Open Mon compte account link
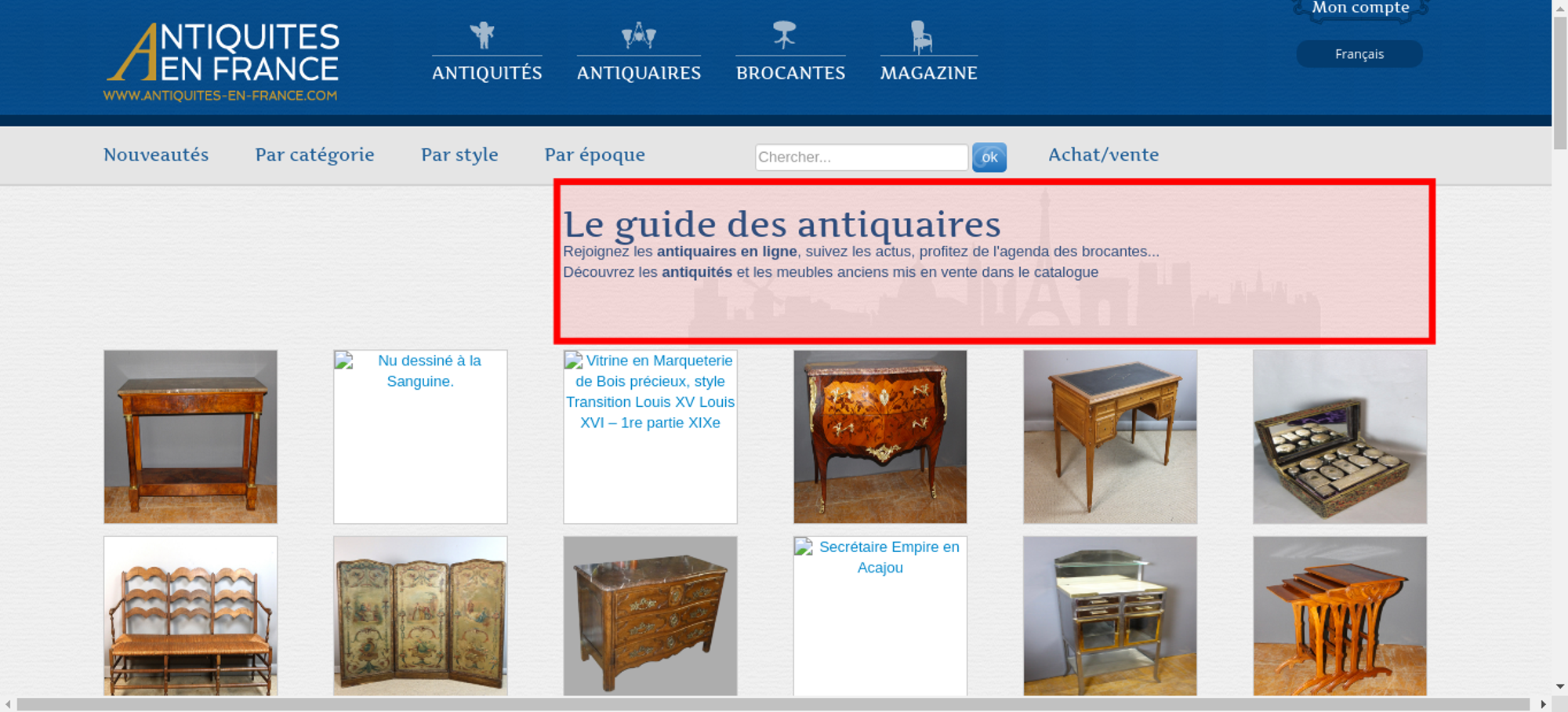The image size is (1568, 712). tap(1360, 9)
